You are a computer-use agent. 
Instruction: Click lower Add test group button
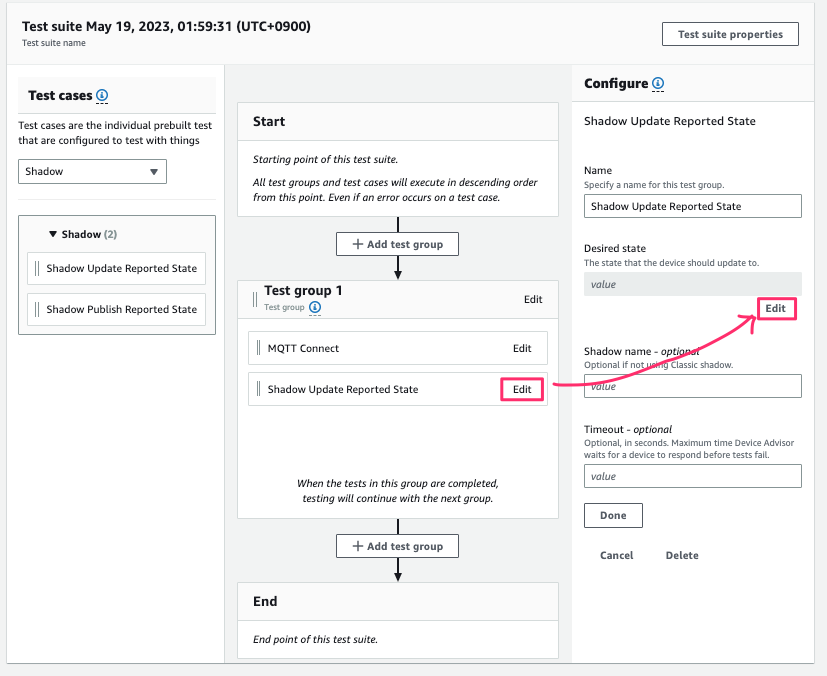(x=397, y=546)
